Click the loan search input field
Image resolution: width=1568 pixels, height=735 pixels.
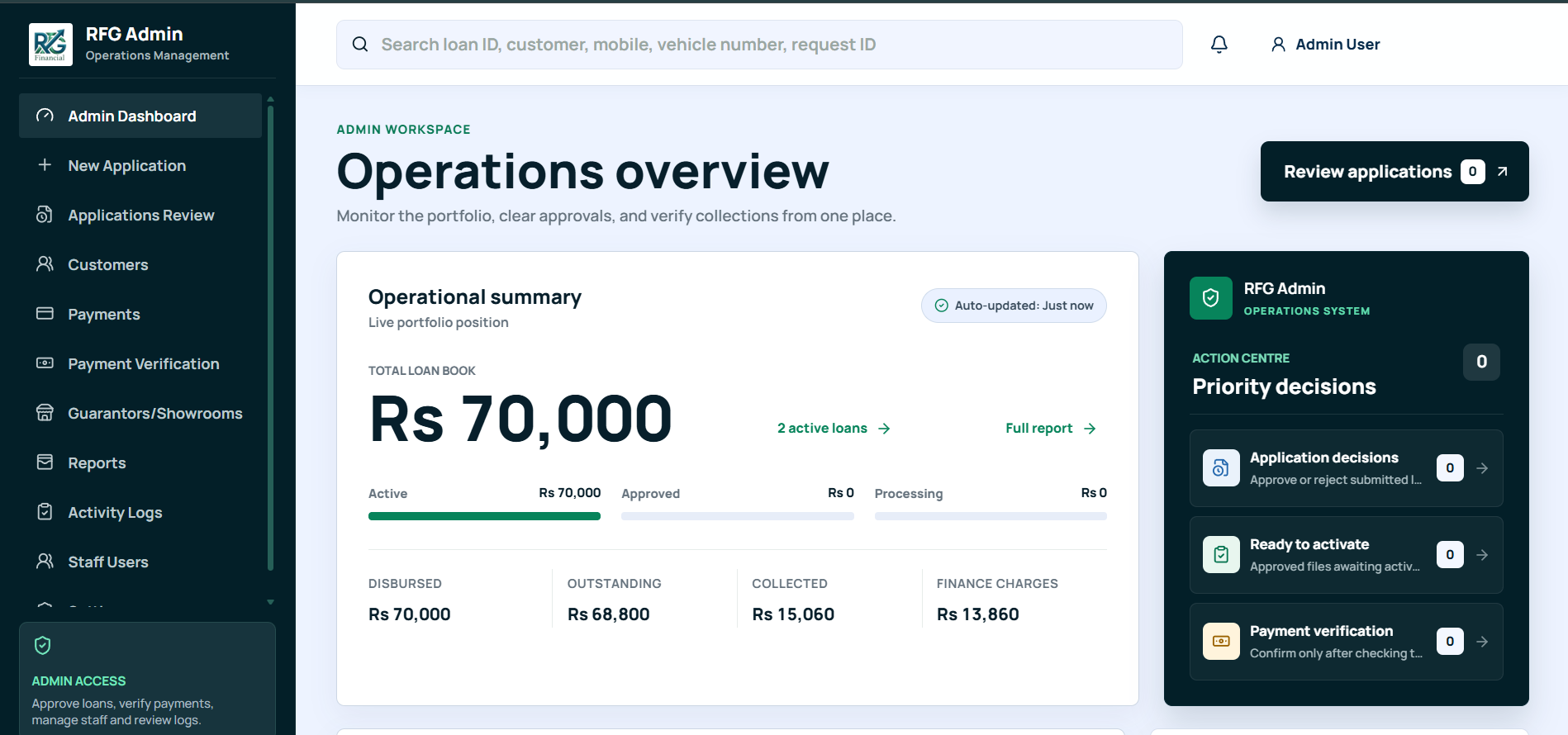[759, 45]
